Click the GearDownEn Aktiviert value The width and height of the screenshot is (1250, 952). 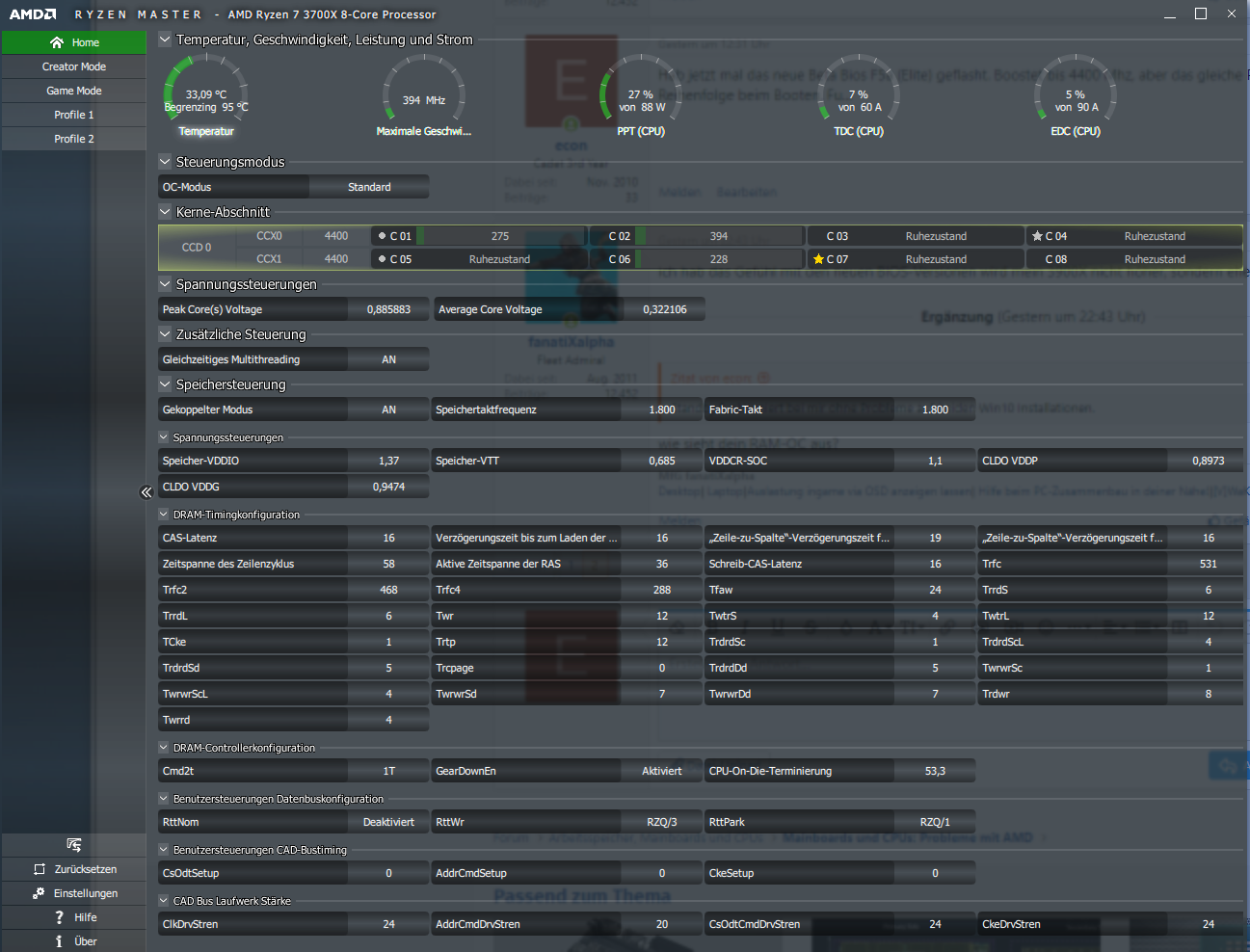click(x=662, y=771)
